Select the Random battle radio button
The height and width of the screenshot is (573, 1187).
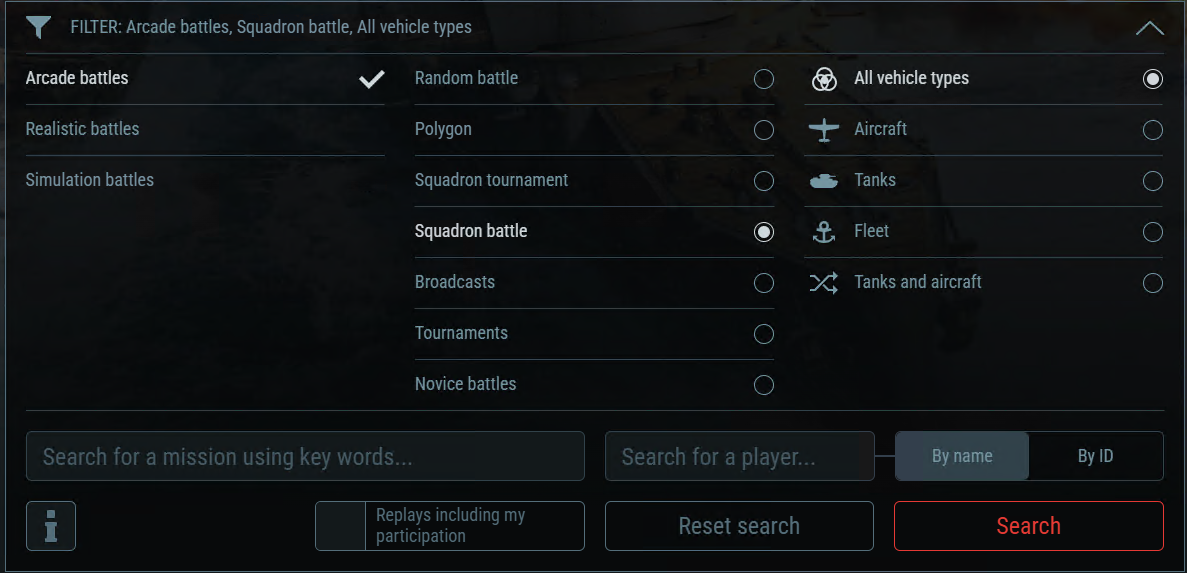(764, 79)
